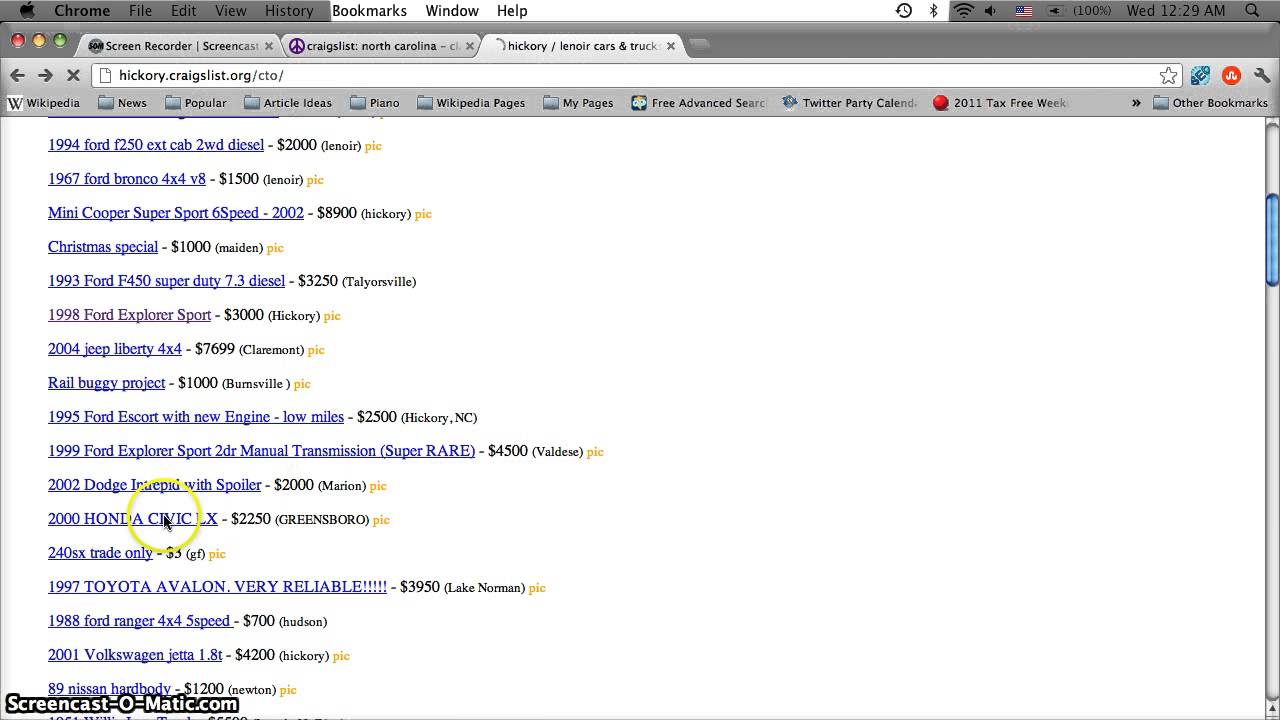The height and width of the screenshot is (720, 1280).
Task: Open the Wikipedia bookmark
Action: pos(45,103)
